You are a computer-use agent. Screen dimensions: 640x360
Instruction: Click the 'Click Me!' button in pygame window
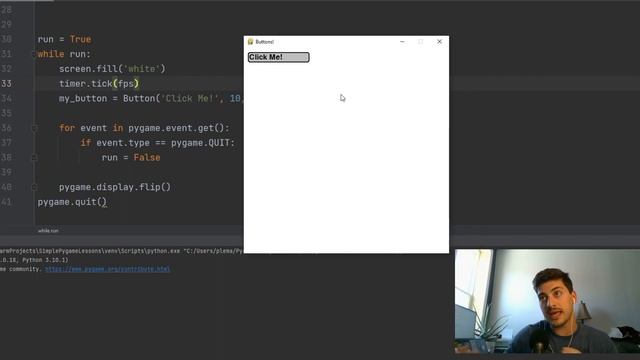point(278,57)
